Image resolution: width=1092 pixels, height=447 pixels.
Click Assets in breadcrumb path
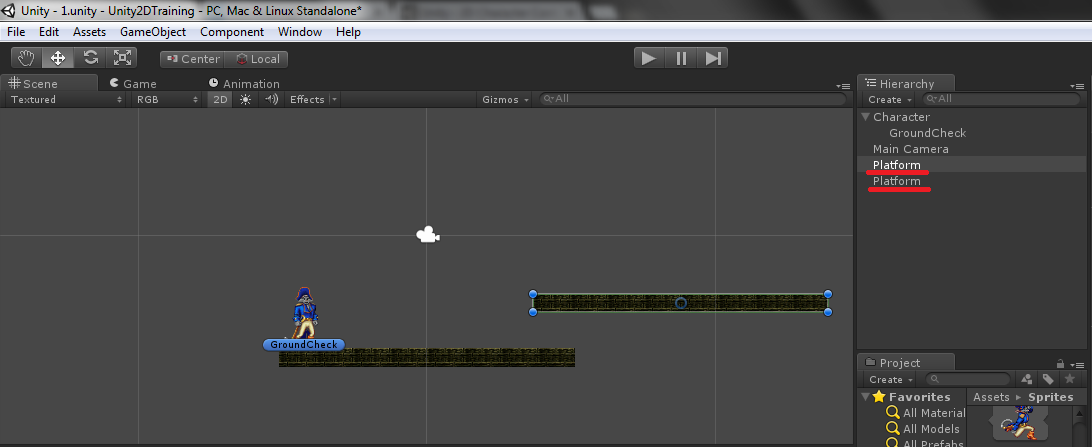[991, 397]
